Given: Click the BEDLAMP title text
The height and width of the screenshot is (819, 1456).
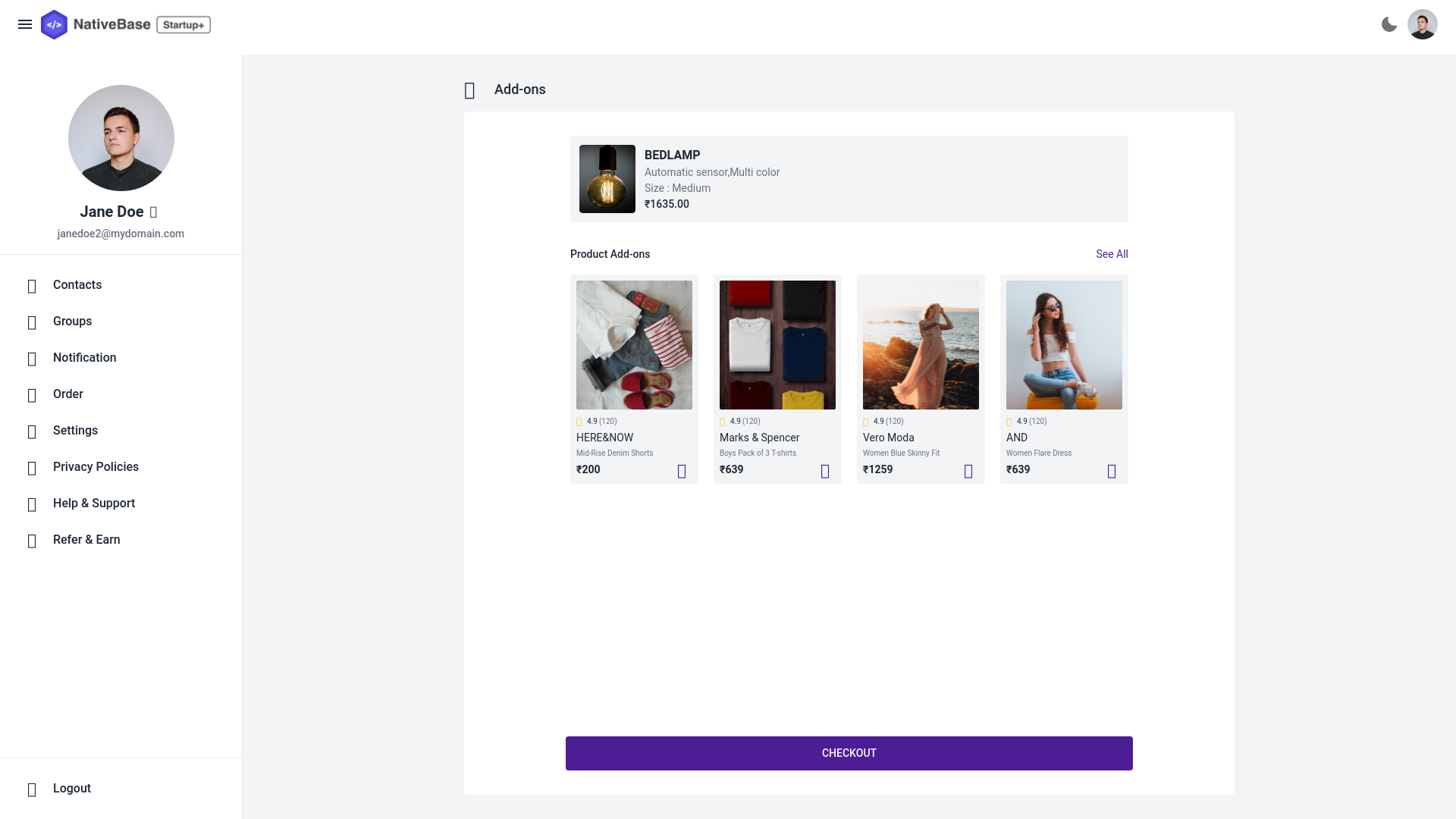Looking at the screenshot, I should pyautogui.click(x=672, y=155).
